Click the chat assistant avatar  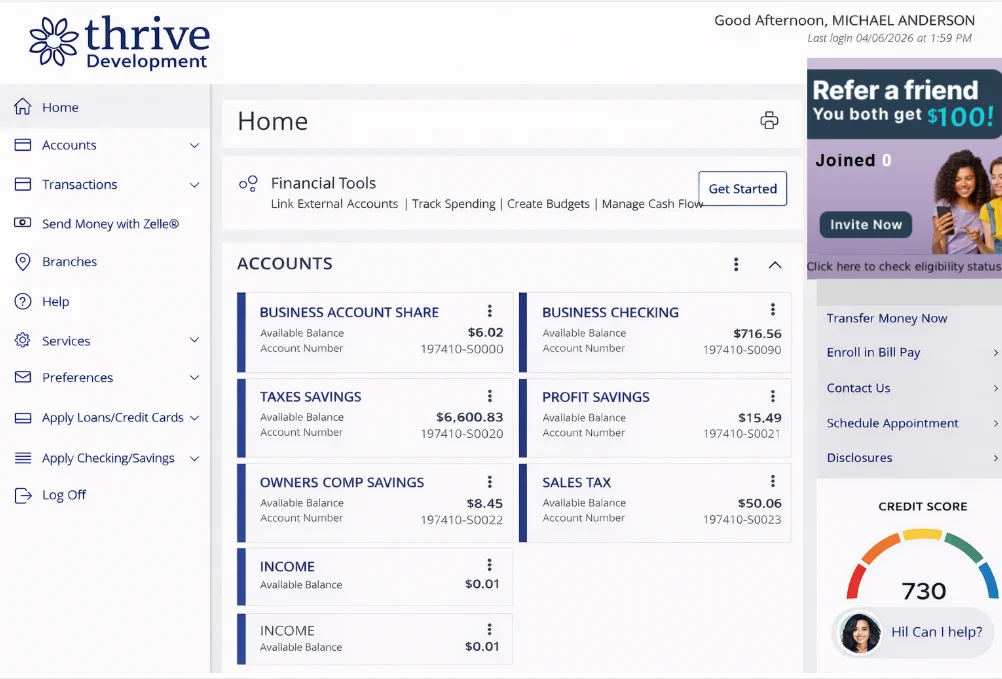tap(859, 632)
